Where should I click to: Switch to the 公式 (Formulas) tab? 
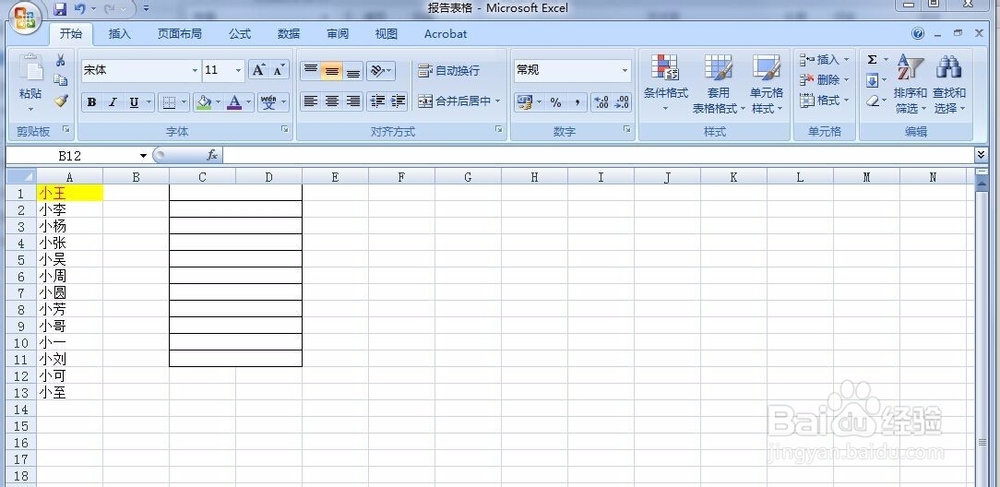240,34
